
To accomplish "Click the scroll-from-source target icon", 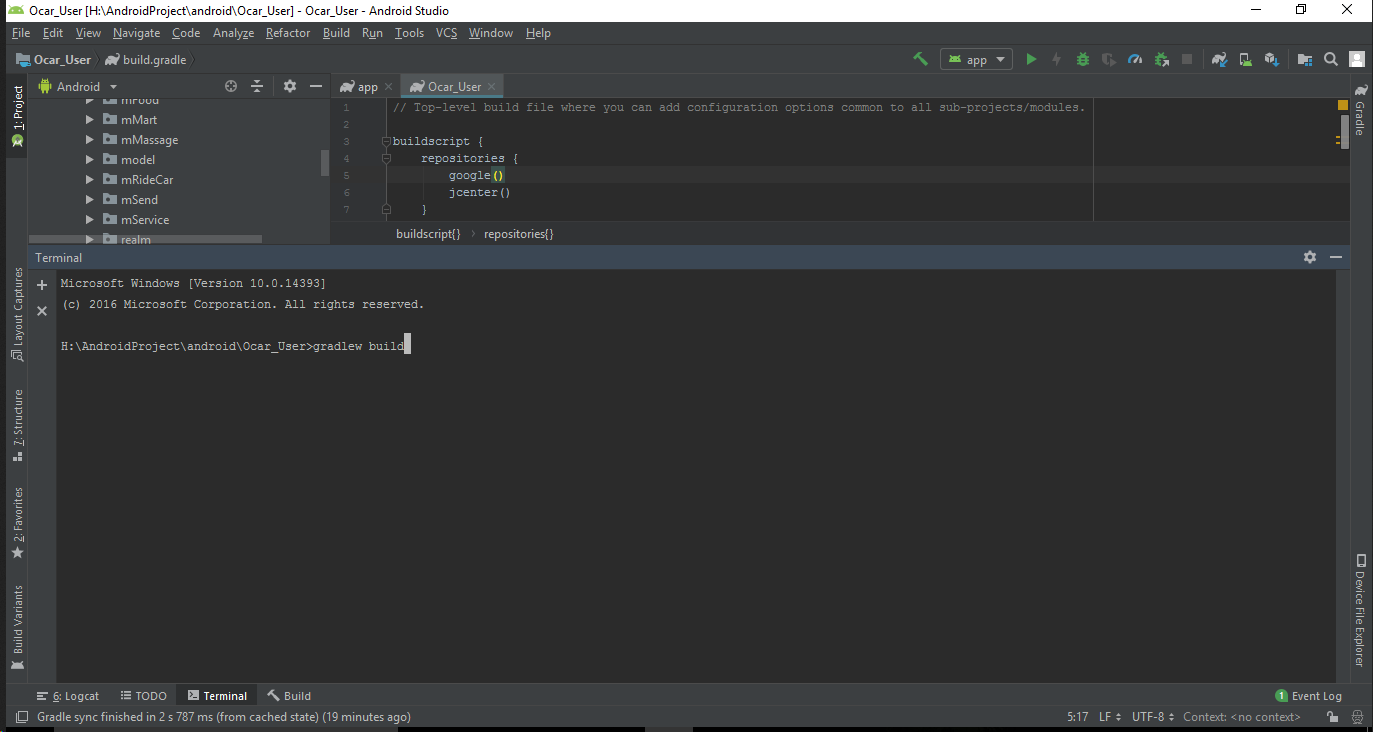I will click(x=231, y=86).
